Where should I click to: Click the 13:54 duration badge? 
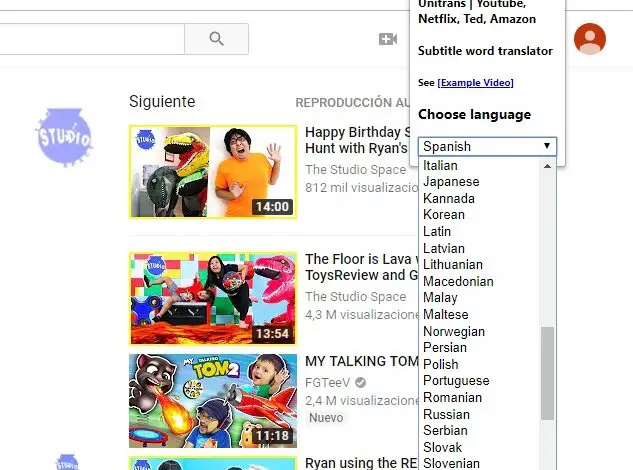(x=272, y=334)
